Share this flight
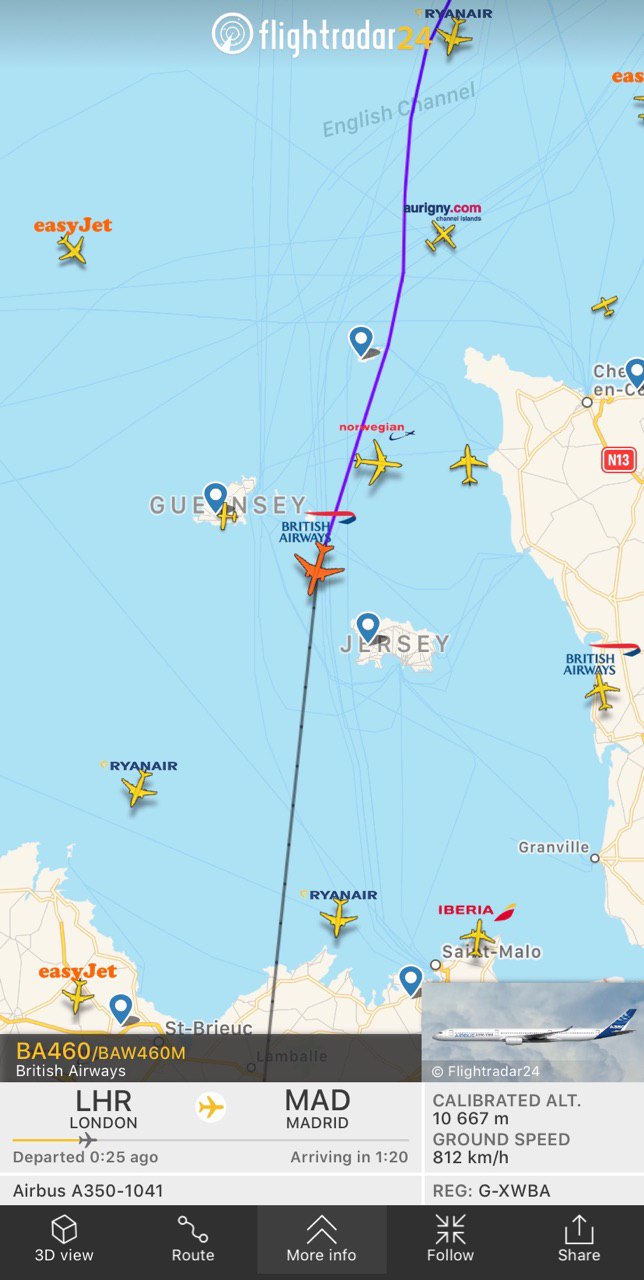Screen dimensions: 644x1280 click(579, 1239)
